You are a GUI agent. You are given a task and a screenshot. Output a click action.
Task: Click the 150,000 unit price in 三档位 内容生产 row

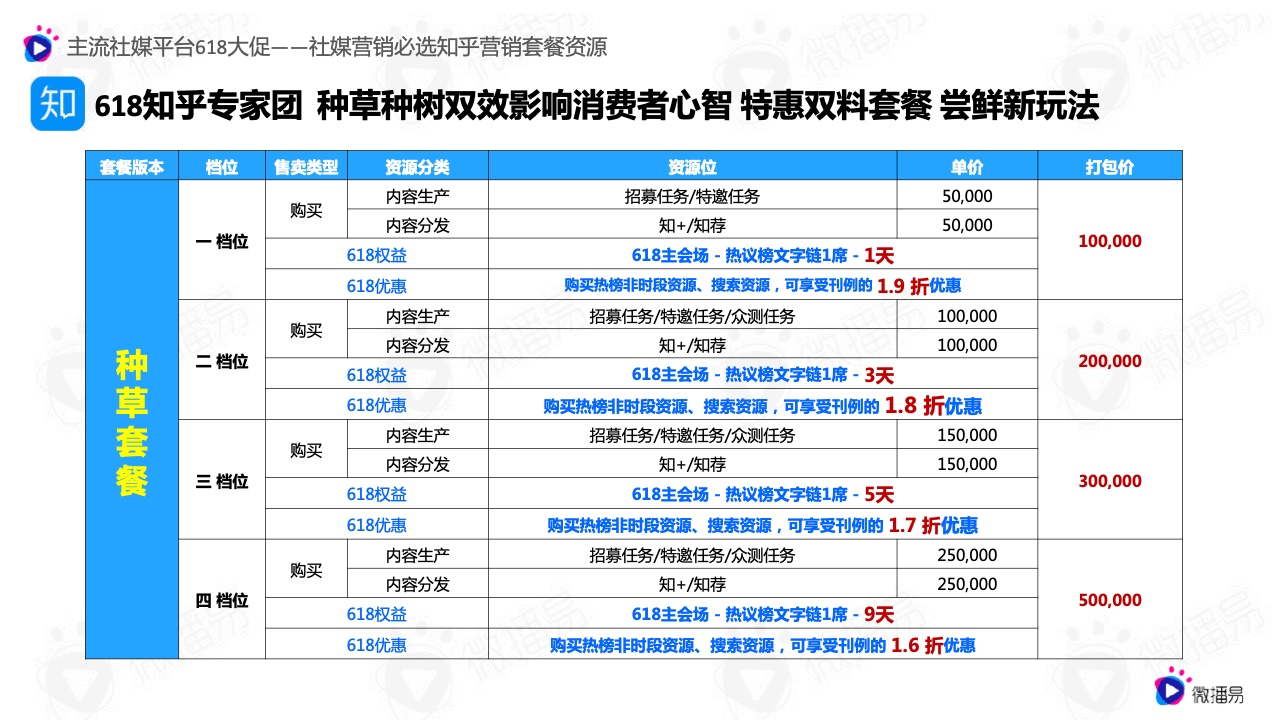pos(967,435)
